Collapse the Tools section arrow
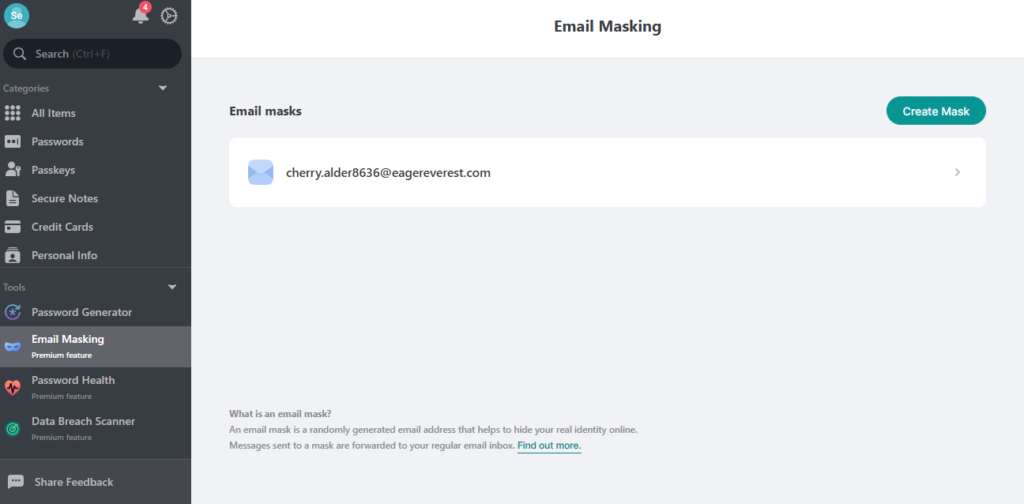The image size is (1024, 504). click(172, 287)
